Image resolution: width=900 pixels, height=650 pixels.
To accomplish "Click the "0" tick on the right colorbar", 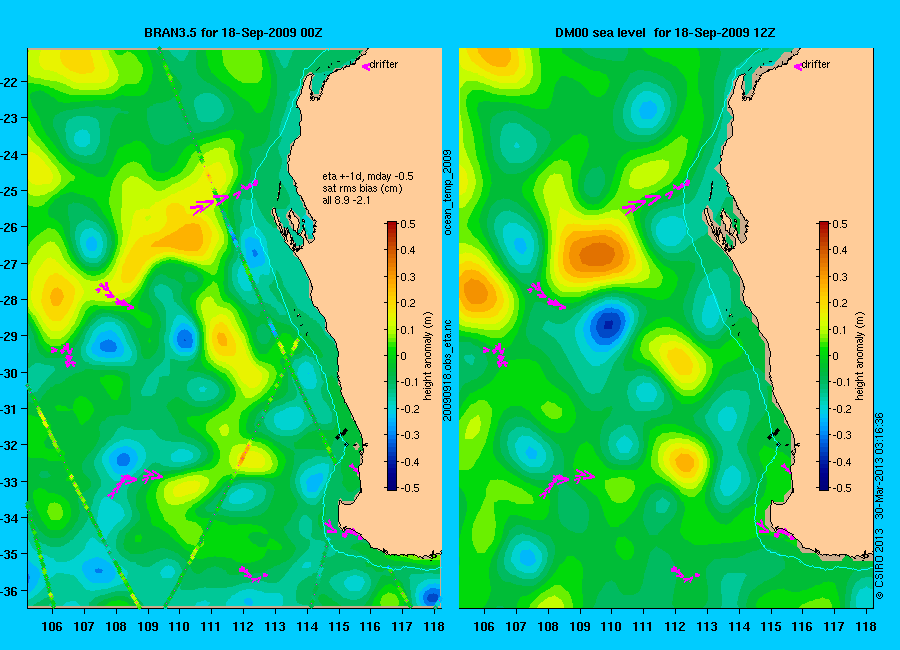I will click(835, 356).
